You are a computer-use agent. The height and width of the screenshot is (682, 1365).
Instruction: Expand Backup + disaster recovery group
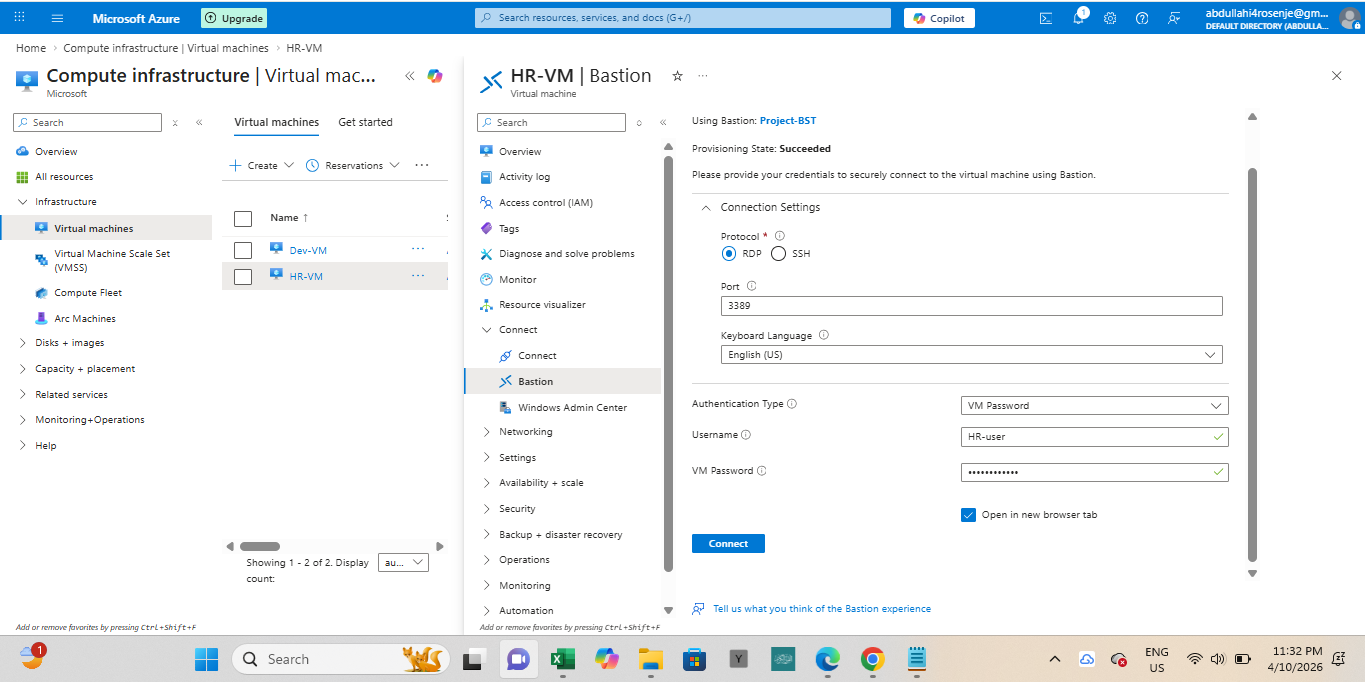(x=486, y=535)
